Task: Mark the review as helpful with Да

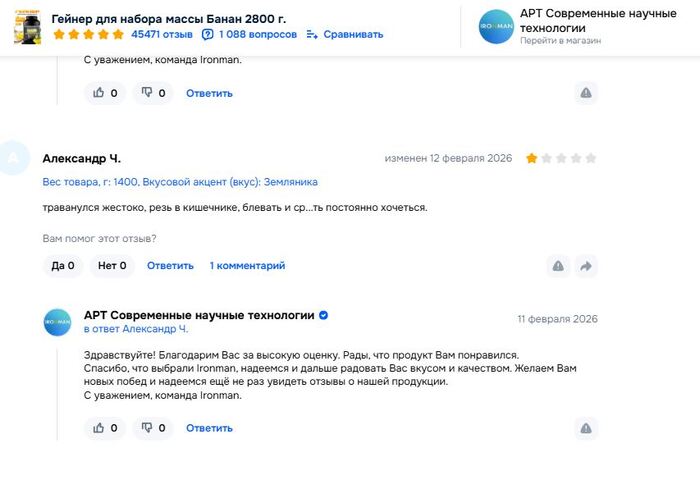Action: (x=63, y=266)
